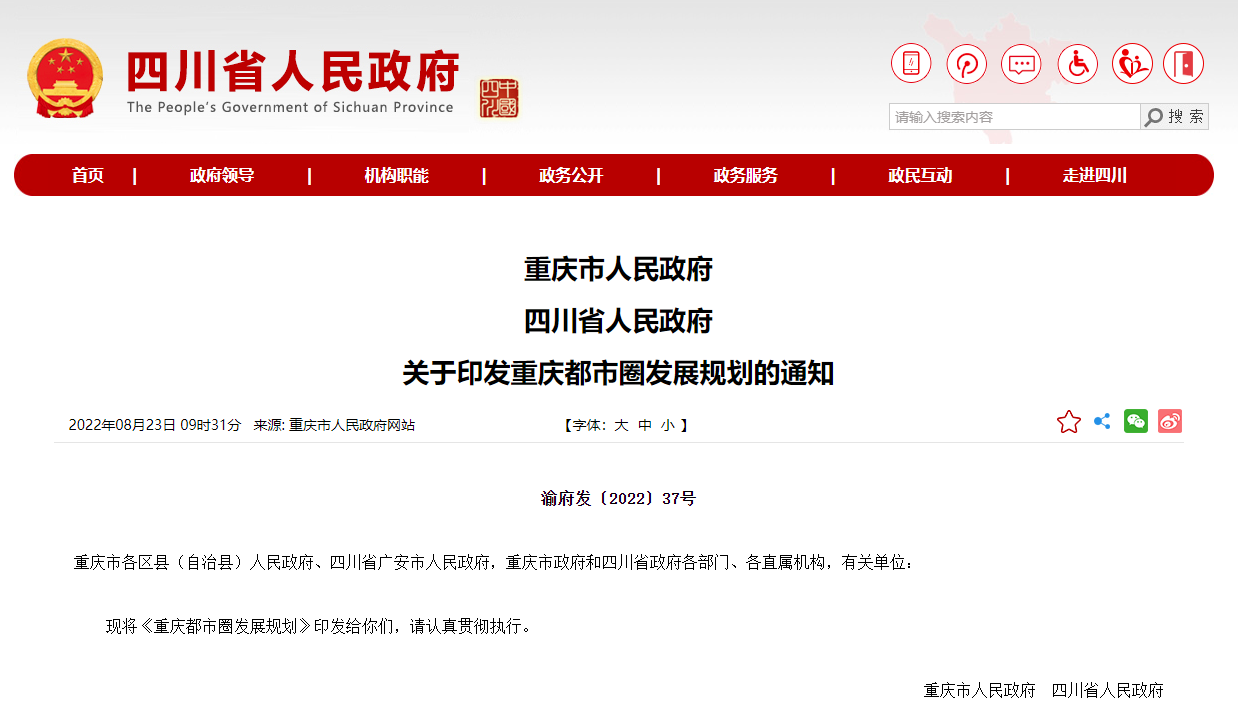Click the star favorite icon
1238x728 pixels.
pos(1068,422)
